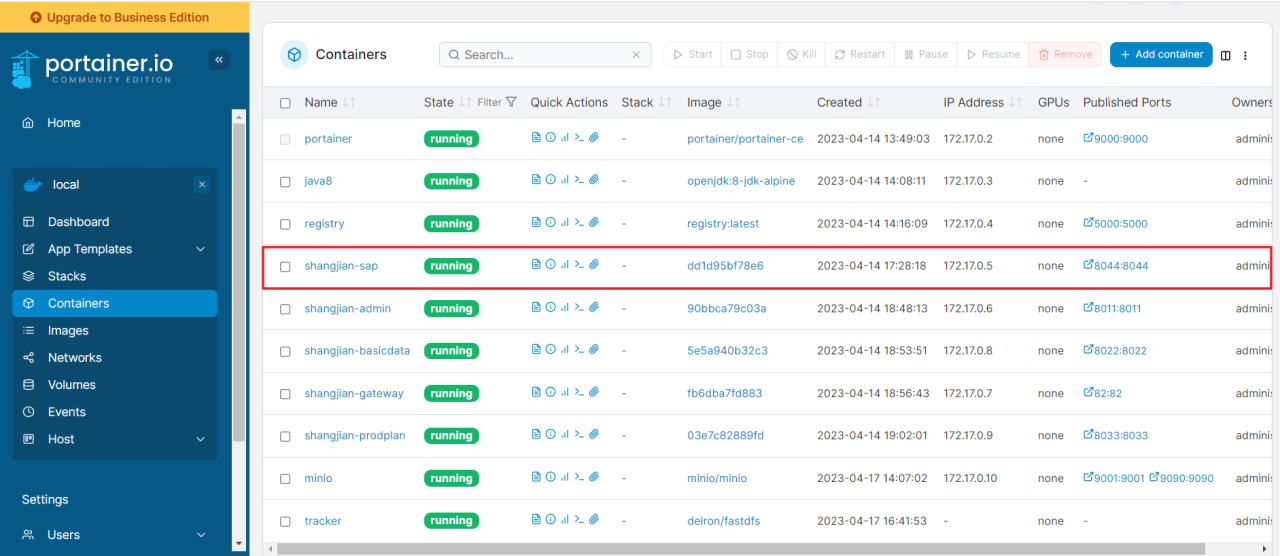
Task: Collapse the sidebar with double-chevron icon
Action: (219, 60)
